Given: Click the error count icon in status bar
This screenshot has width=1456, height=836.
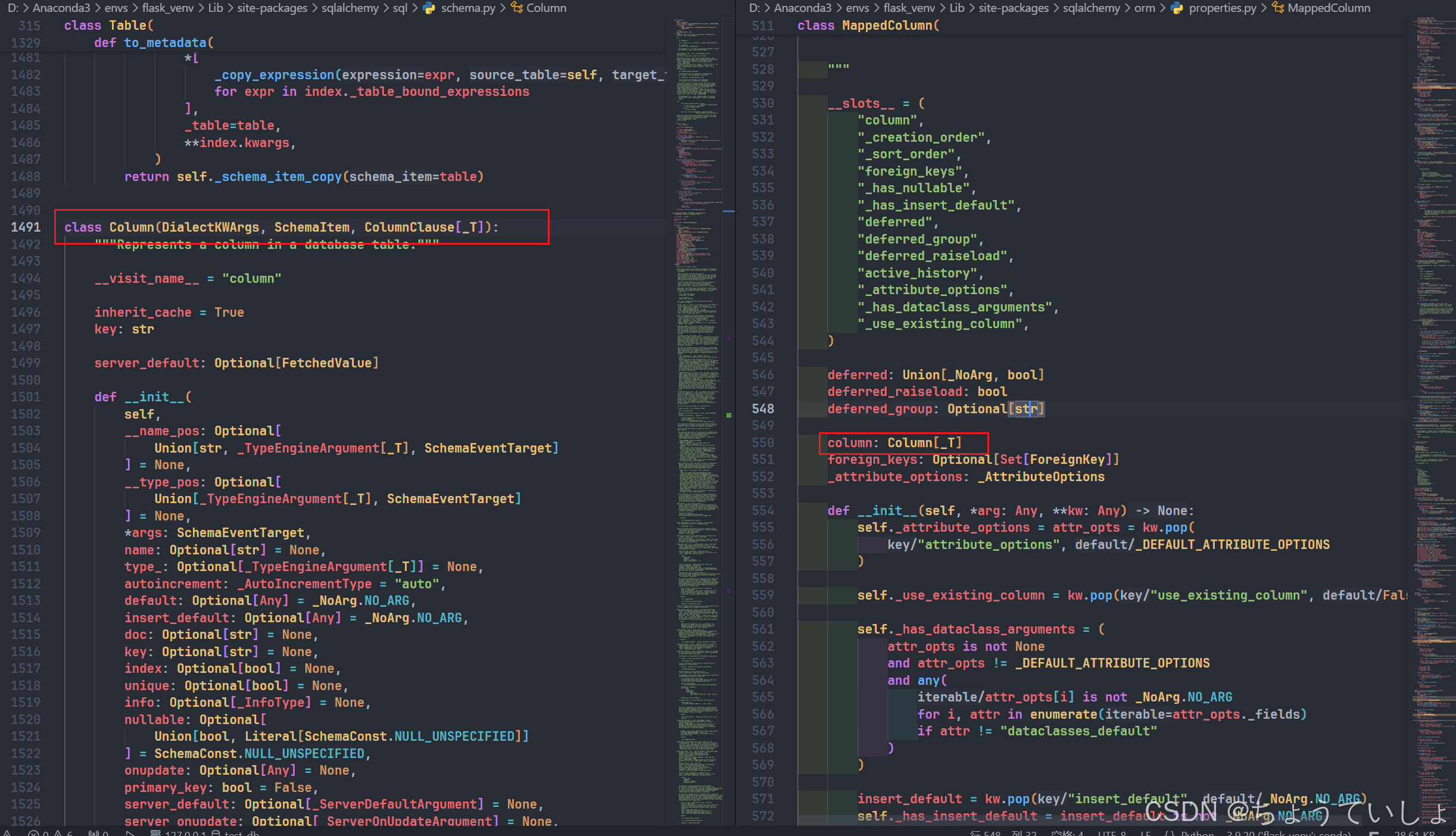Looking at the screenshot, I should (33, 833).
